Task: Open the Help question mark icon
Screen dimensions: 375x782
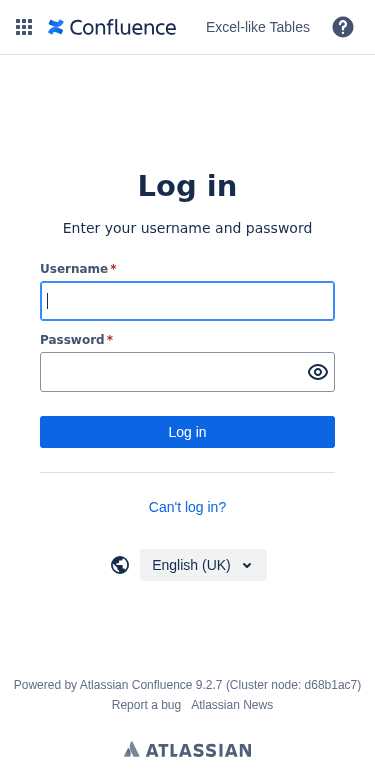Action: (x=343, y=27)
